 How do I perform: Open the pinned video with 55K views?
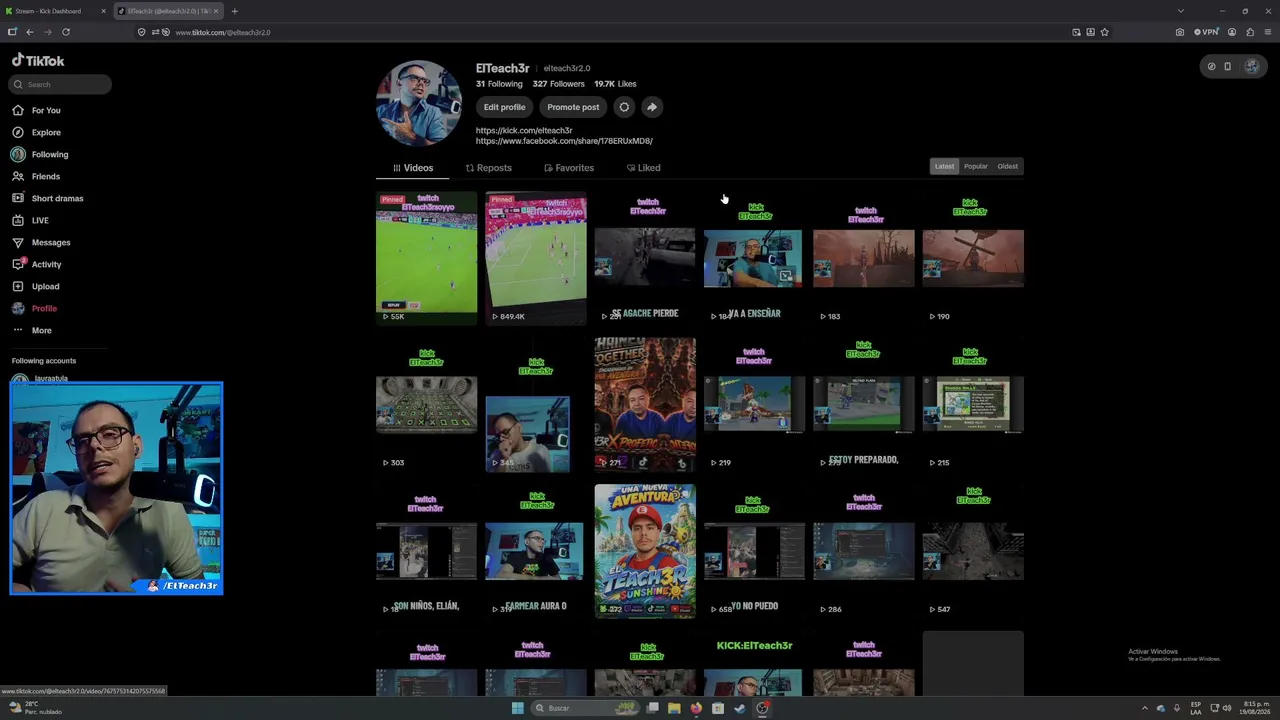pos(426,258)
